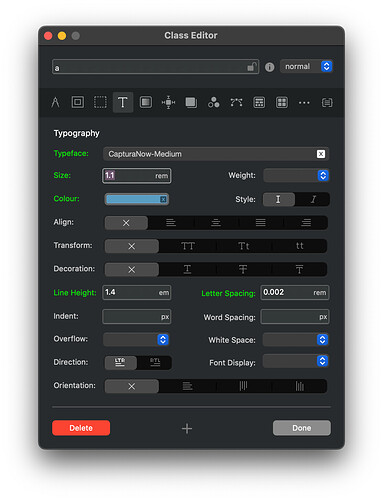
Task: Set Orientation to the third vertical option
Action: (244, 386)
